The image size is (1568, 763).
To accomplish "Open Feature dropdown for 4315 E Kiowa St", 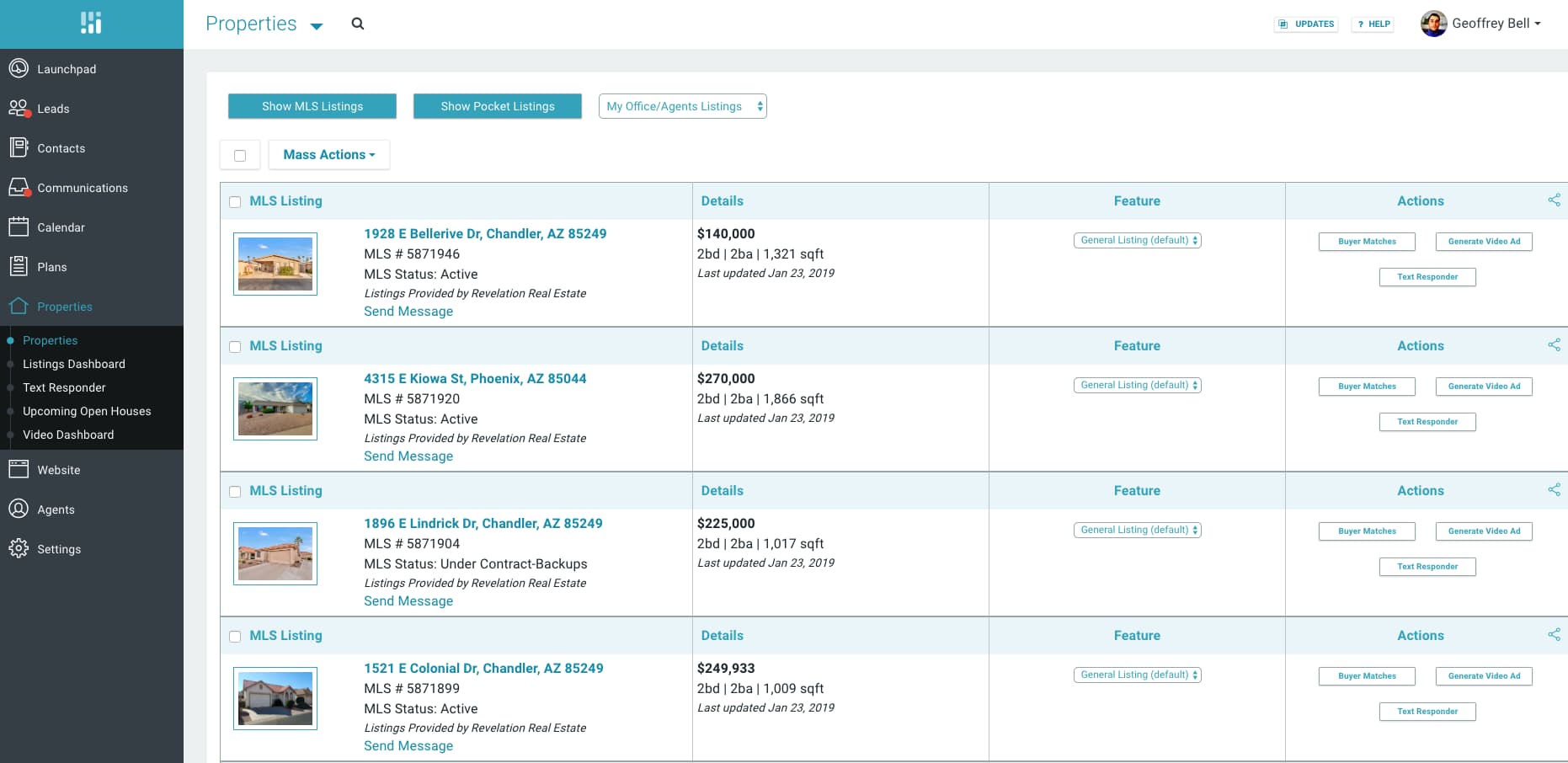I will [x=1137, y=385].
